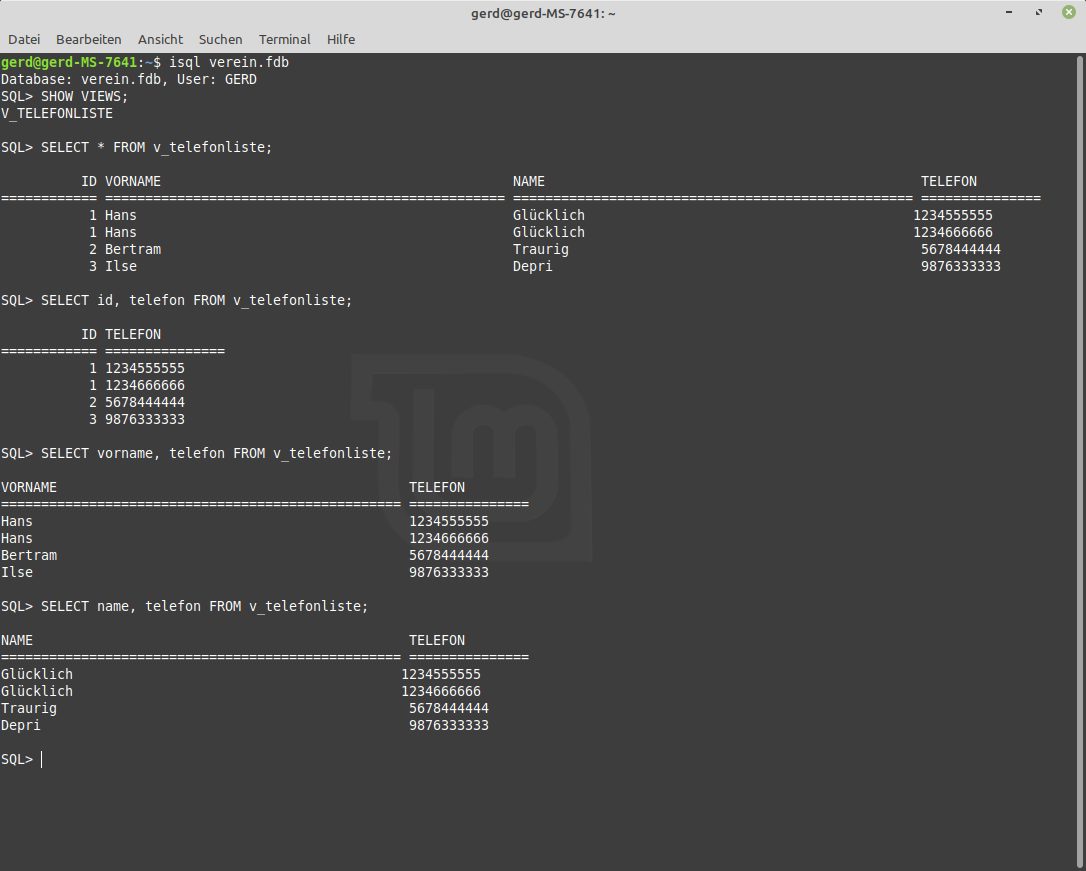Click 'Traurig' in the name/telefon result

(x=29, y=708)
